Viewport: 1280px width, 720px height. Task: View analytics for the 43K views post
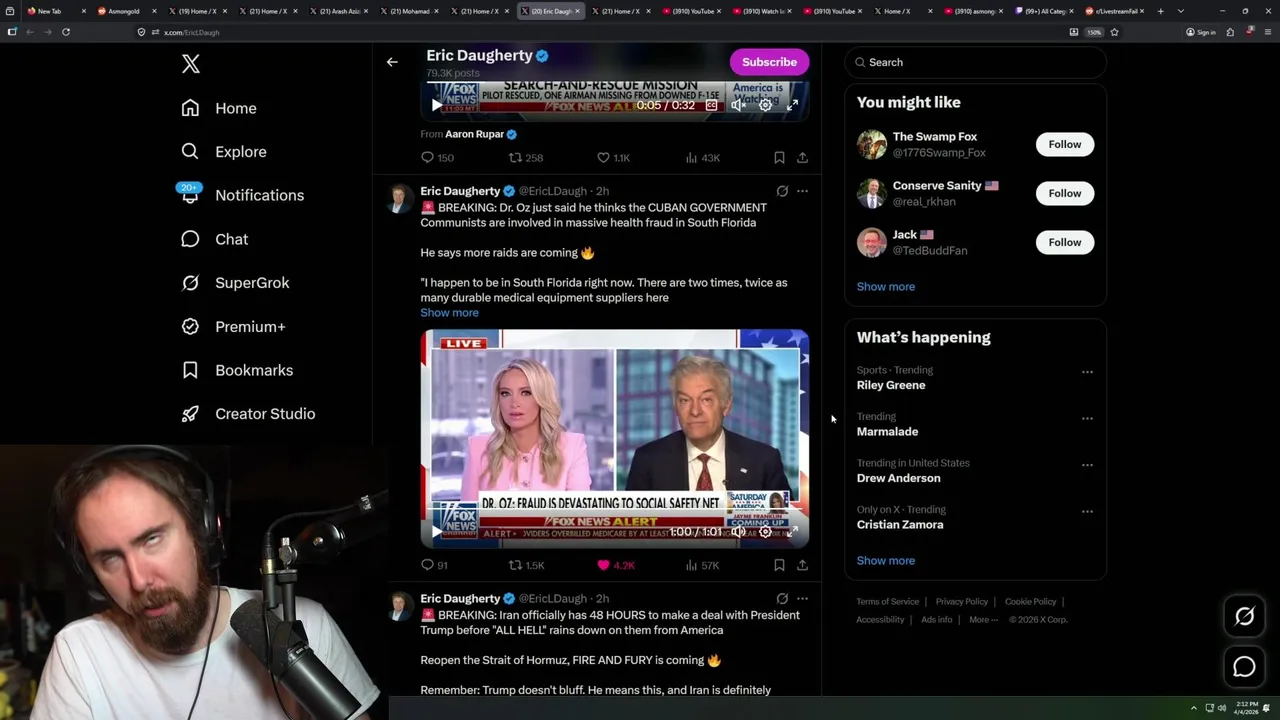point(703,158)
